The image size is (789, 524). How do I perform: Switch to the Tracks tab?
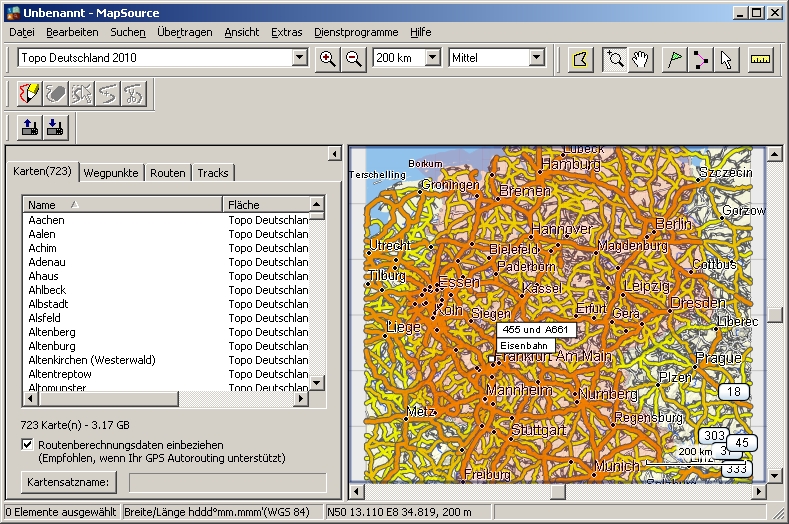coord(213,173)
